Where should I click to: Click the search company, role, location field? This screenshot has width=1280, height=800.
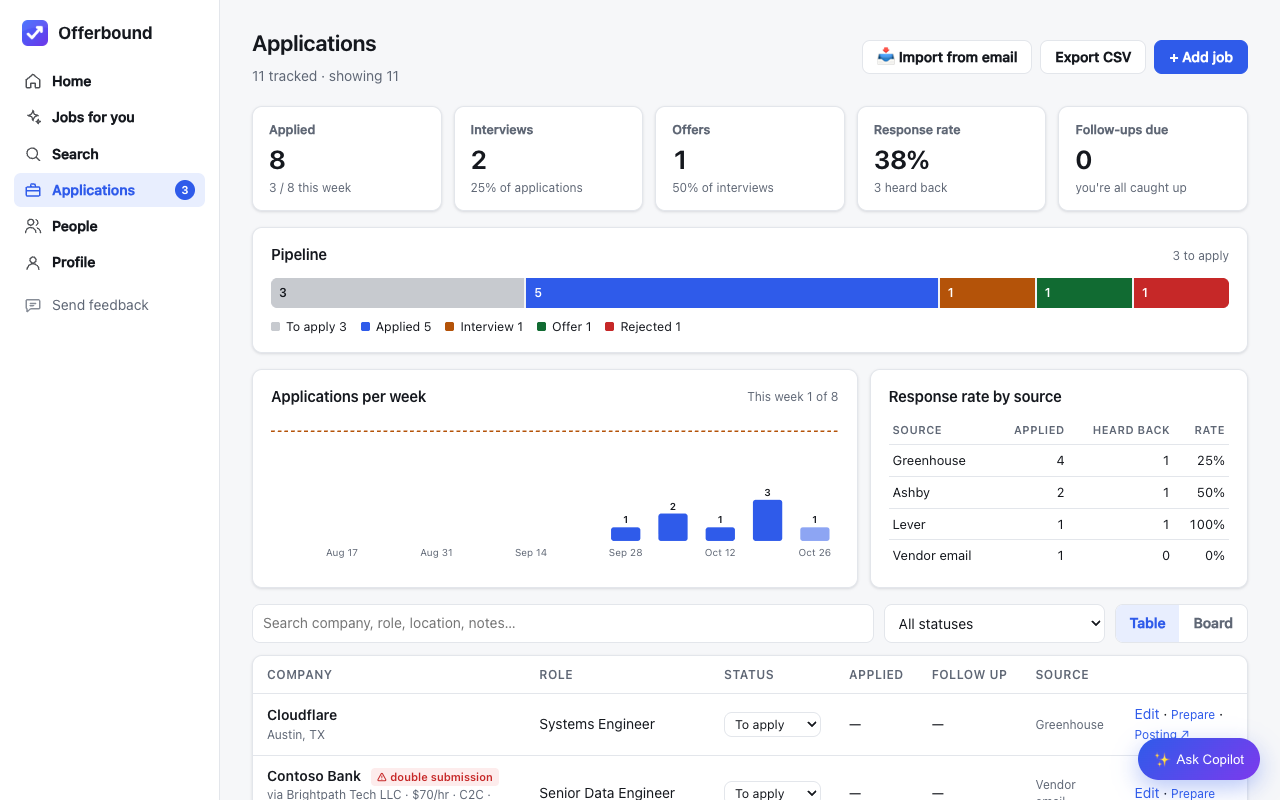[x=563, y=623]
